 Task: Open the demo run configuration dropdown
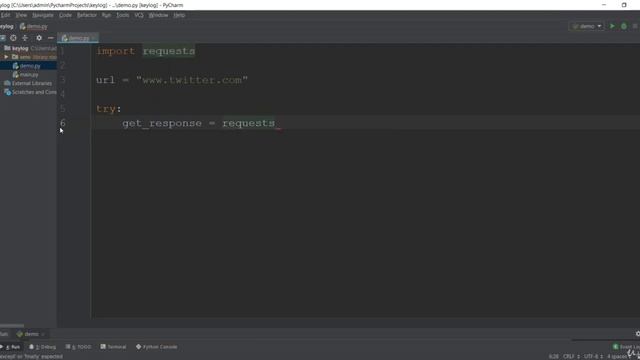[x=587, y=26]
